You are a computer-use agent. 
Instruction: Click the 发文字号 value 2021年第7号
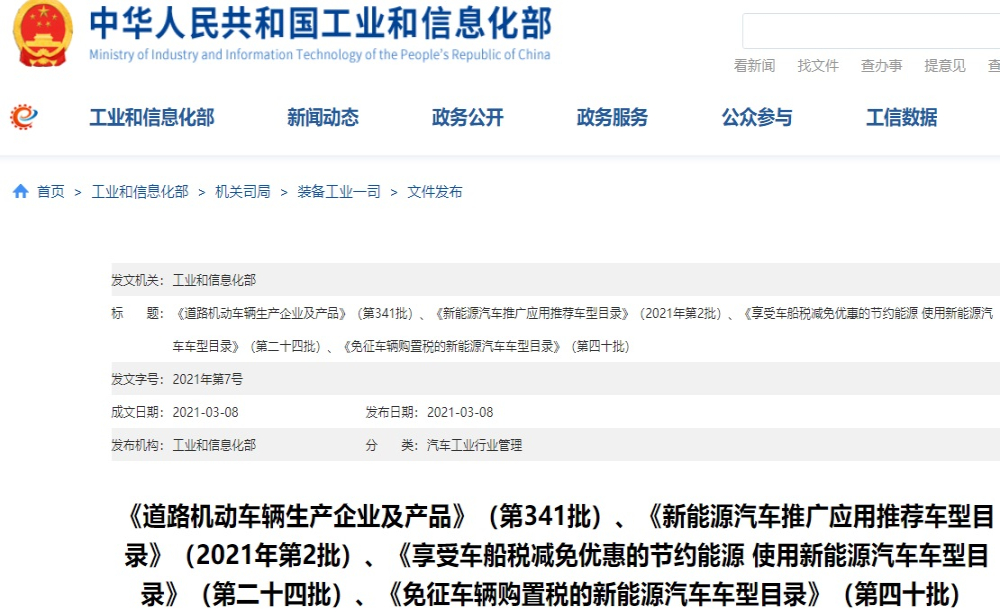[x=208, y=379]
